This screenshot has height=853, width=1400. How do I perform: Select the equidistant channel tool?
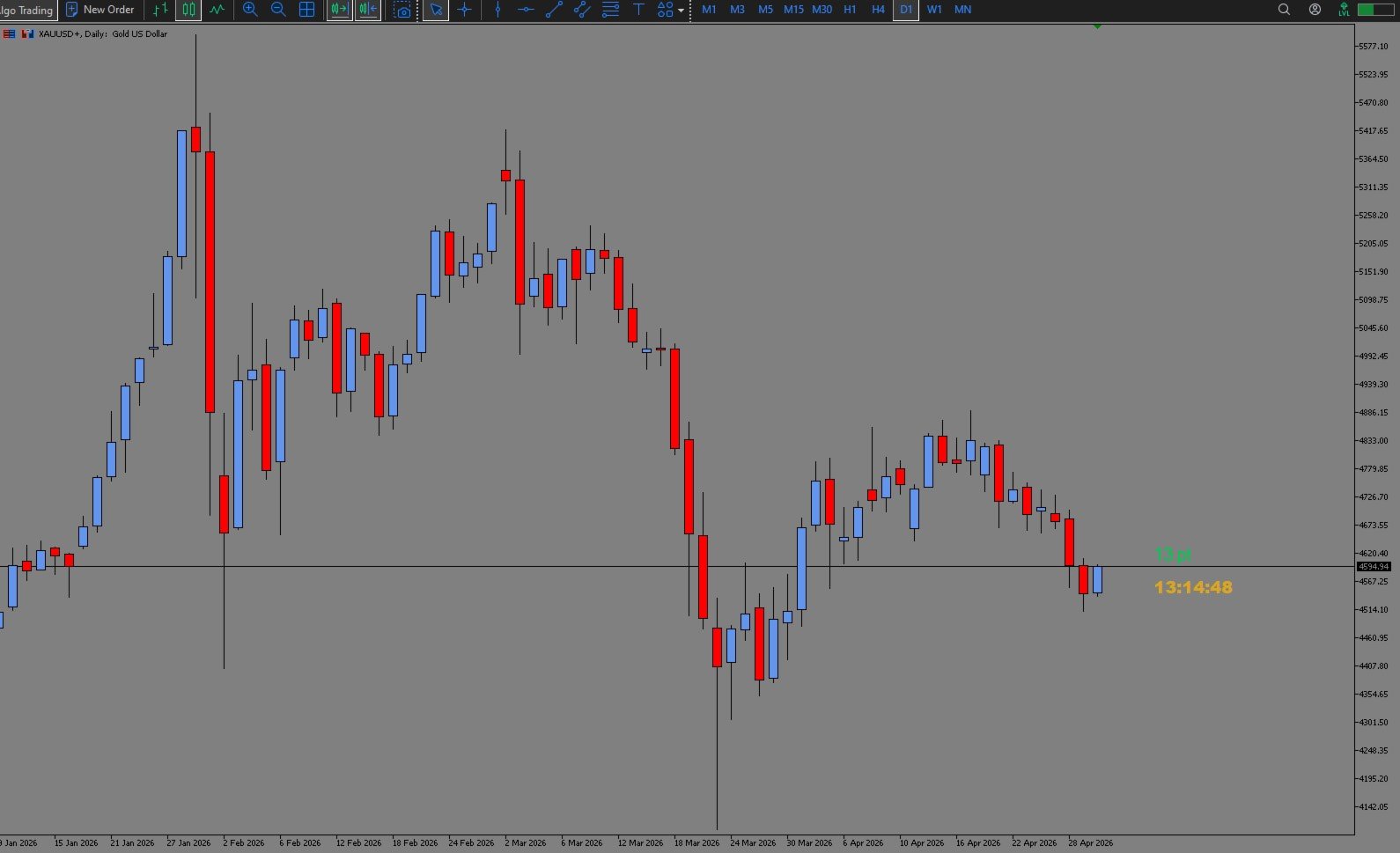pos(582,10)
